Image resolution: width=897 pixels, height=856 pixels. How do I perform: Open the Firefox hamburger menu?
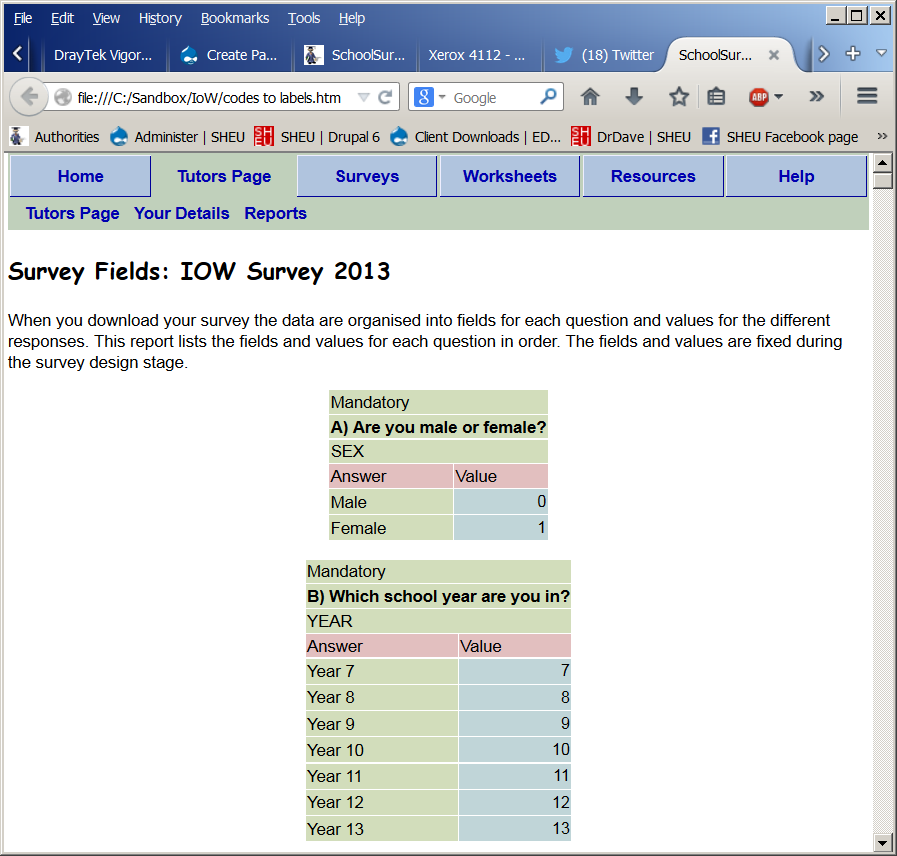tap(866, 97)
